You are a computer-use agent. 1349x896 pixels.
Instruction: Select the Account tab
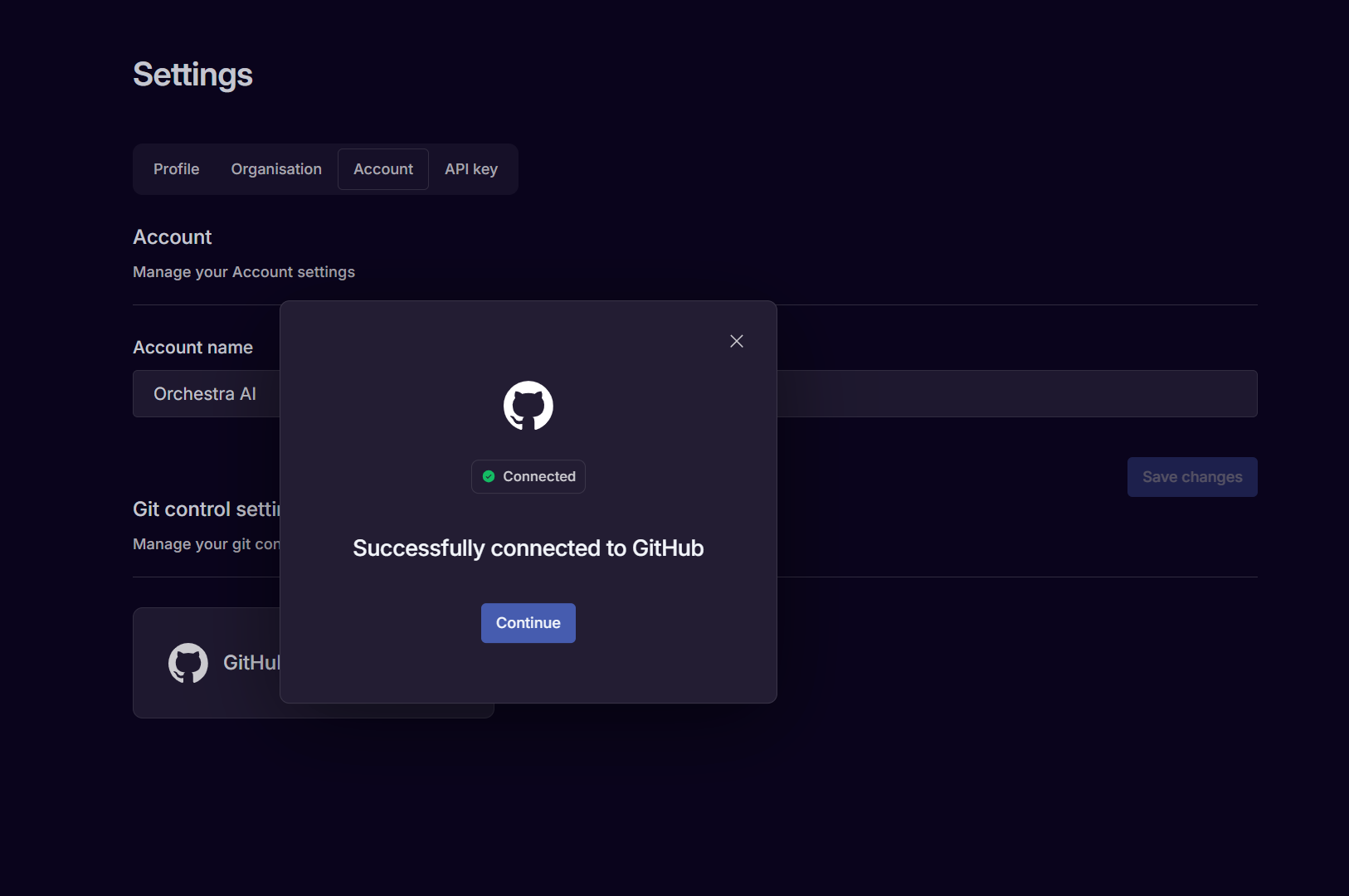(x=383, y=168)
